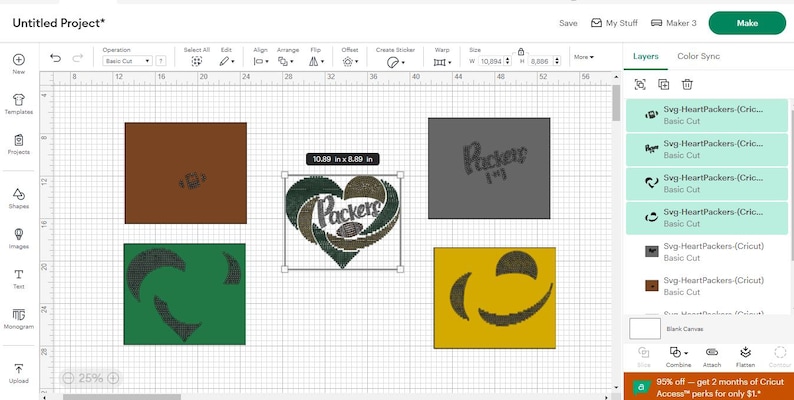Viewport: 794px width, 400px height.
Task: Select the gray Packers rectangle on canvas
Action: tap(489, 168)
